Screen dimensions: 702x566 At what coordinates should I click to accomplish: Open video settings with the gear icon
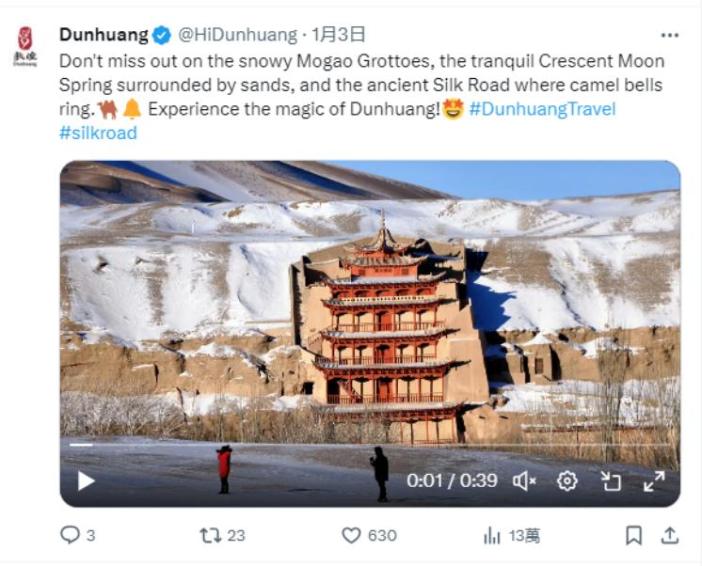pos(567,481)
